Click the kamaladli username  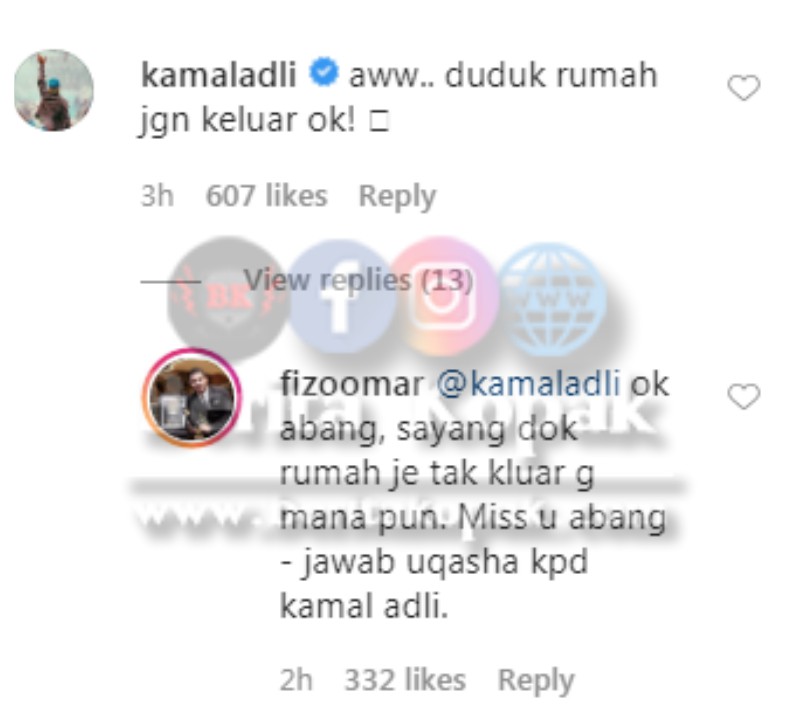pos(218,74)
